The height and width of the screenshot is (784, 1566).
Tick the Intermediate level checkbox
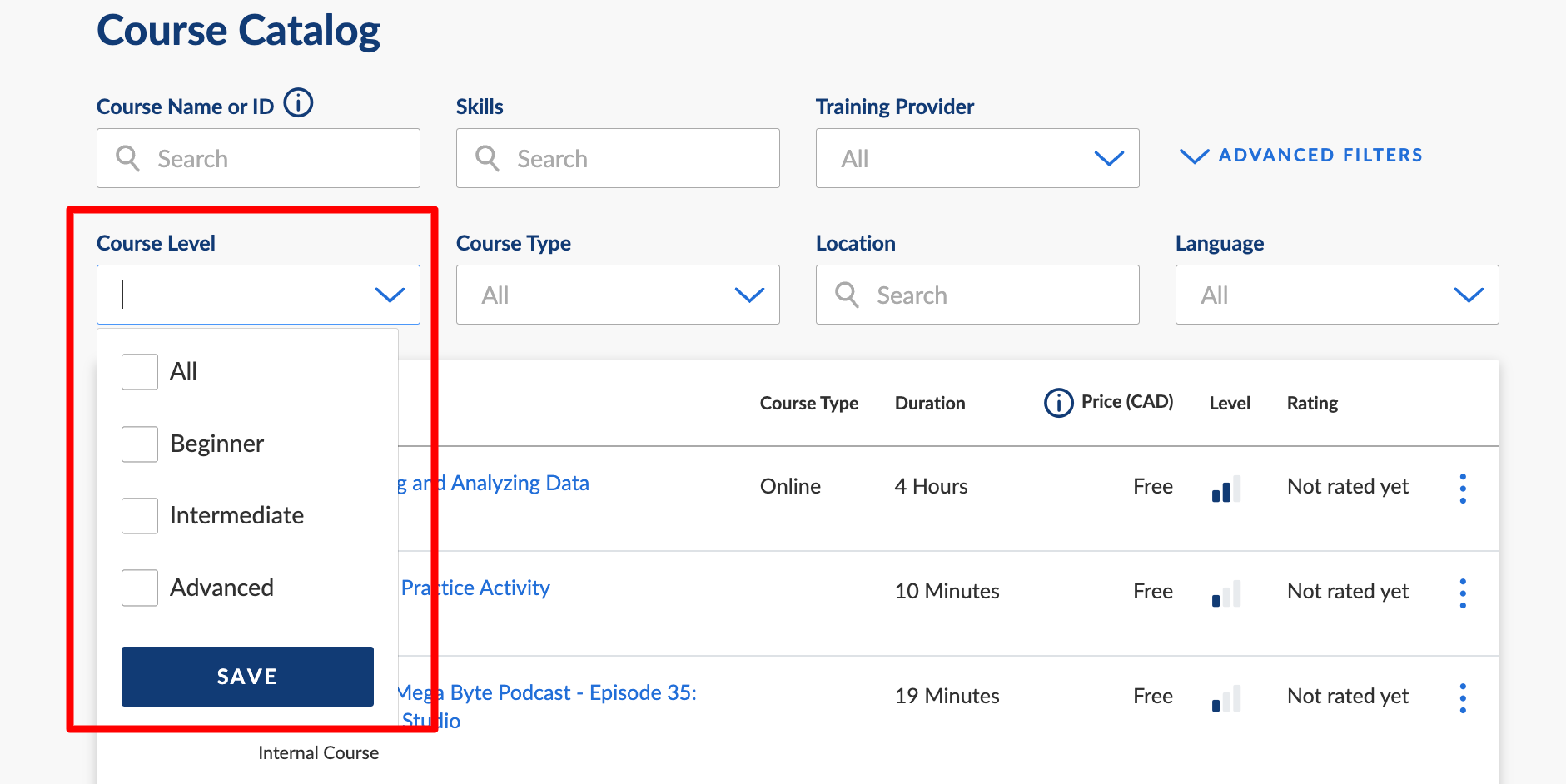(140, 516)
